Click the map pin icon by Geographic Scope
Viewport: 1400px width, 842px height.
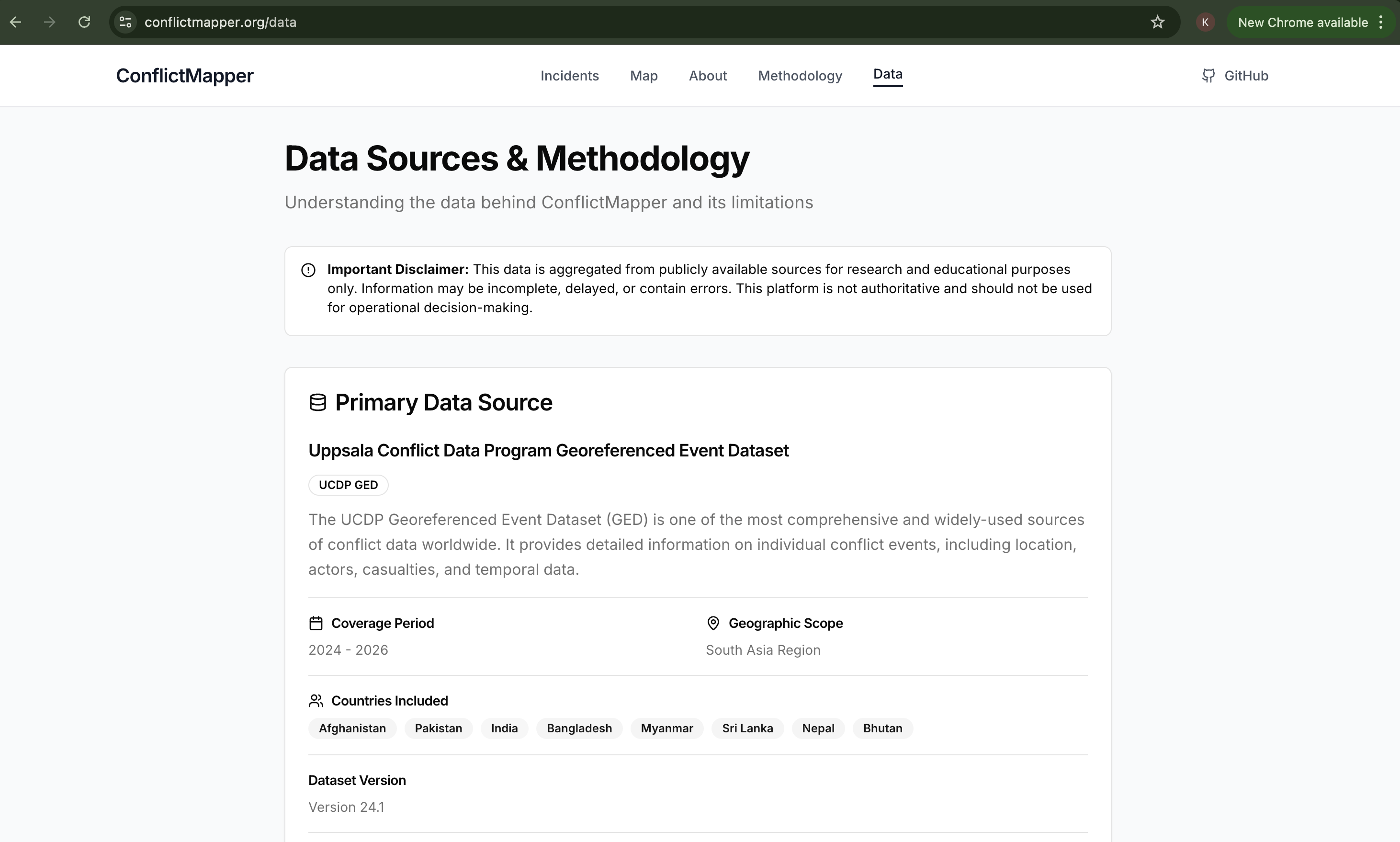(713, 623)
